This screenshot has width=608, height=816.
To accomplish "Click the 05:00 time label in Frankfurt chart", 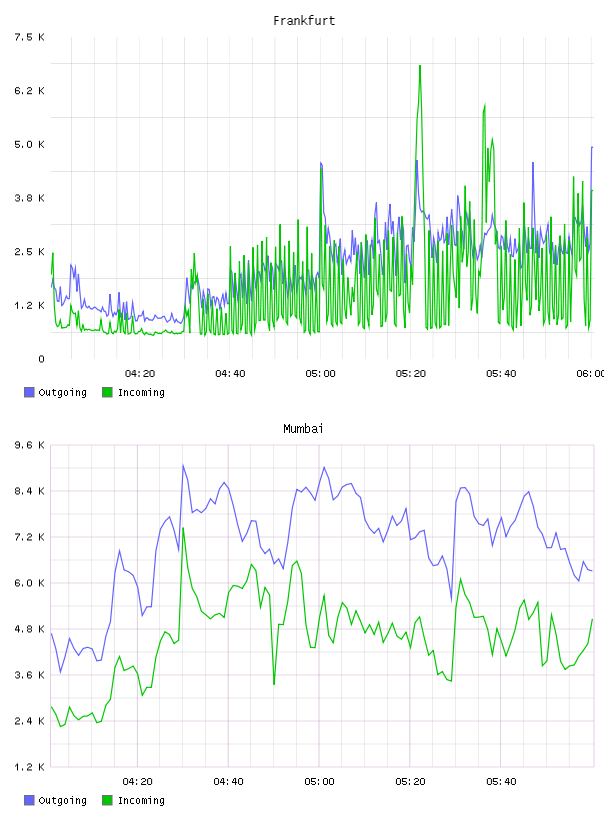I will 320,374.
